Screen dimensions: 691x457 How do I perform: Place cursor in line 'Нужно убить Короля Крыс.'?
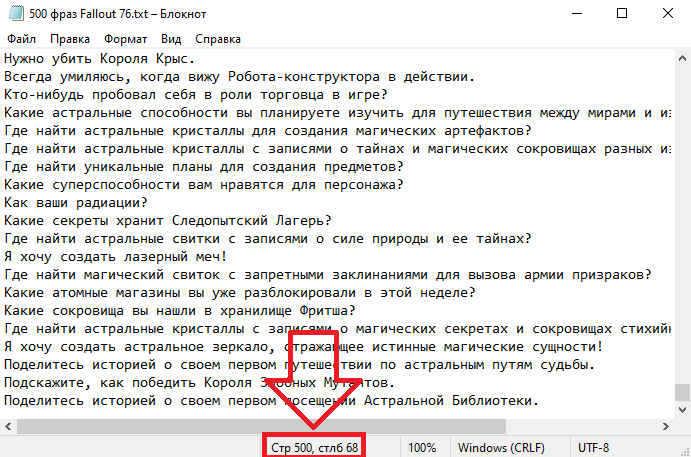[99, 59]
